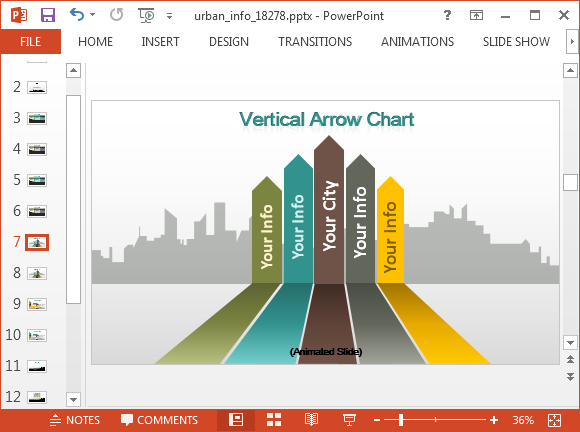580x432 pixels.
Task: Open the ANIMATIONS tab
Action: 418,41
